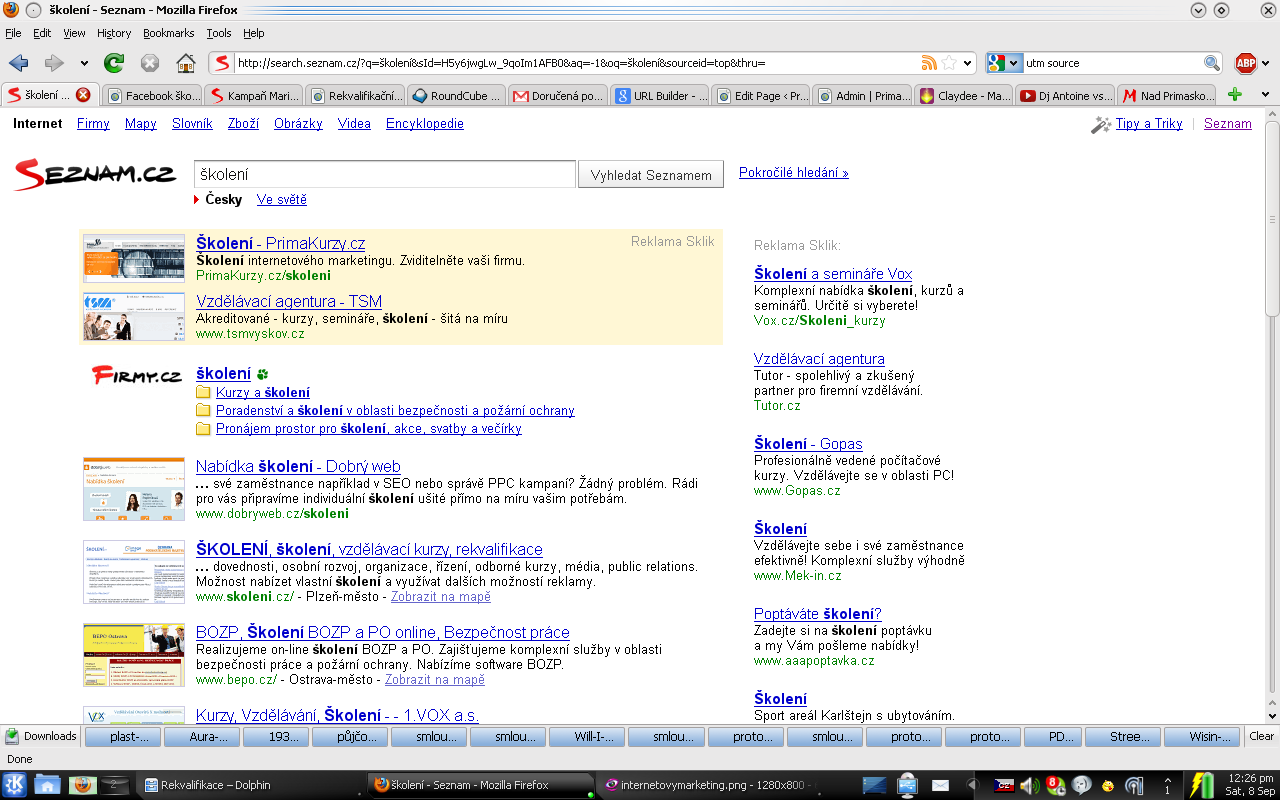
Task: Bookmark this page with the star icon
Action: tap(949, 63)
